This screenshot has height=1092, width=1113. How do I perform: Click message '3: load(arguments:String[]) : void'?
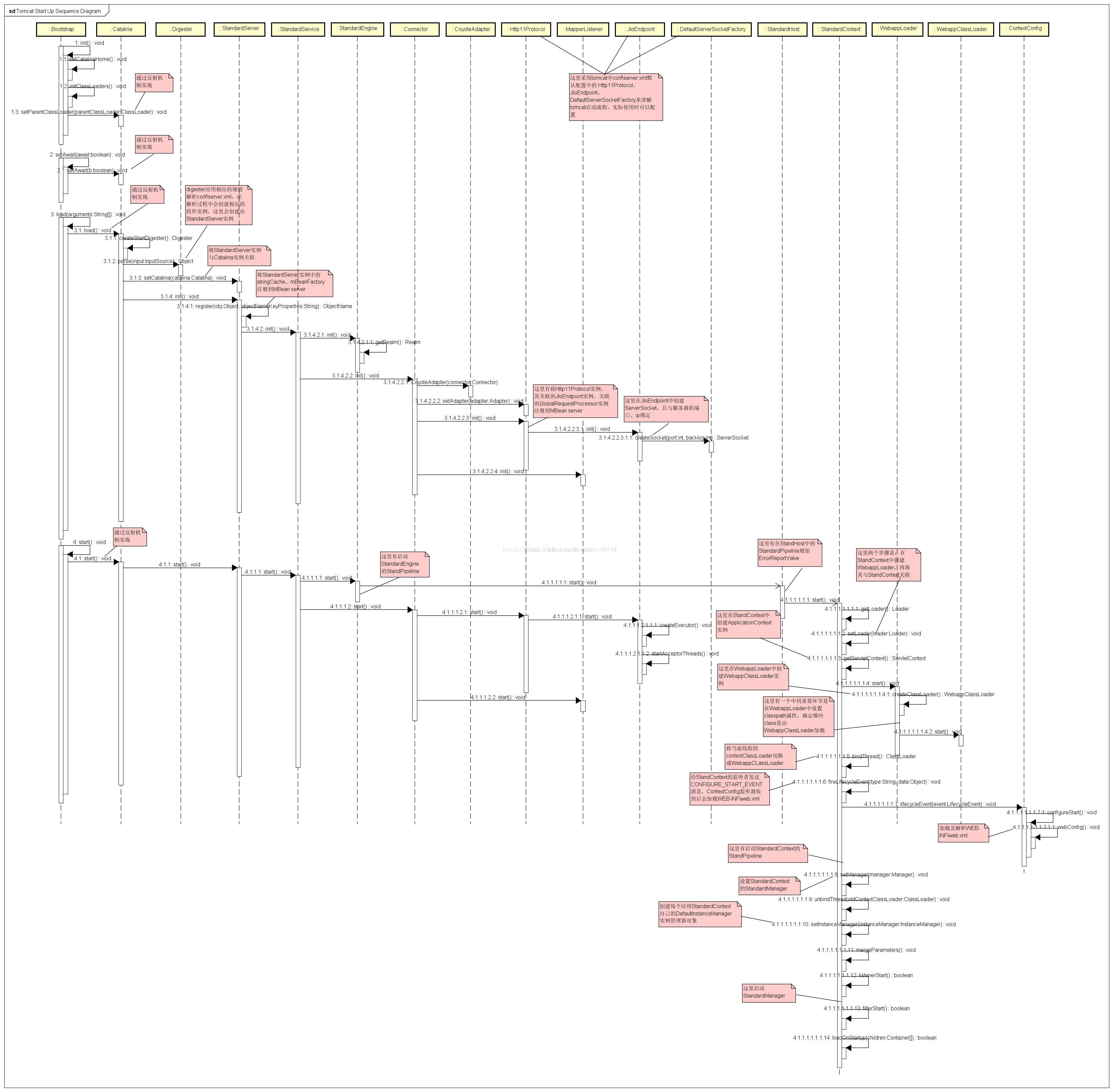coord(88,215)
